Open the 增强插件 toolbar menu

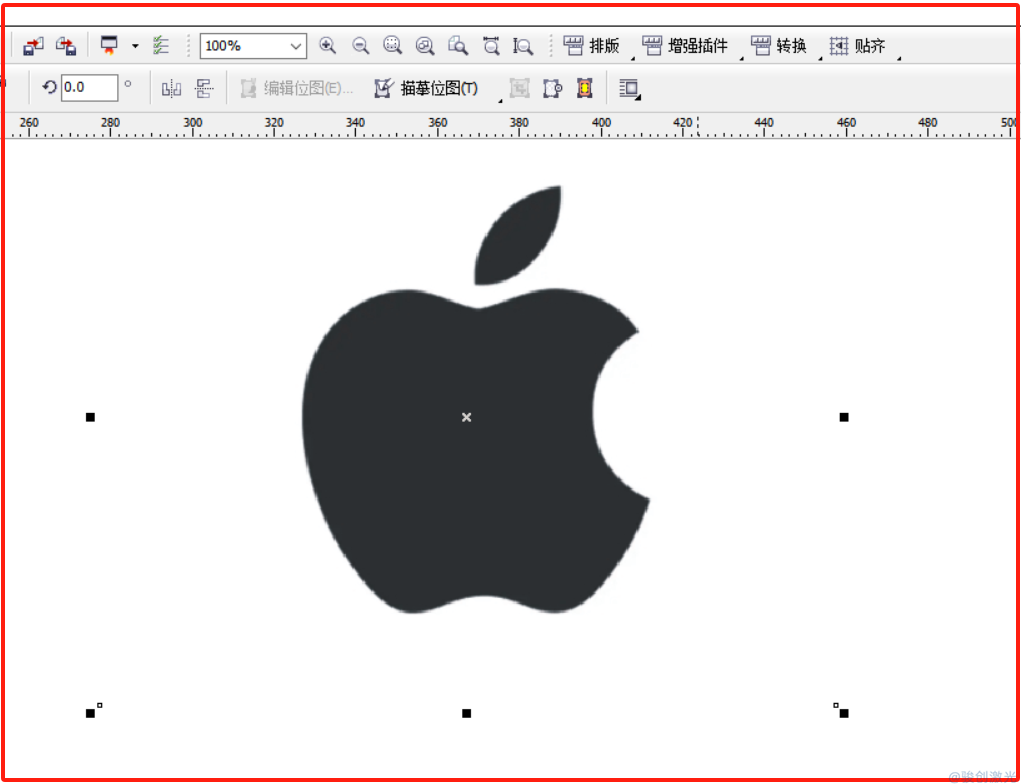pyautogui.click(x=685, y=46)
